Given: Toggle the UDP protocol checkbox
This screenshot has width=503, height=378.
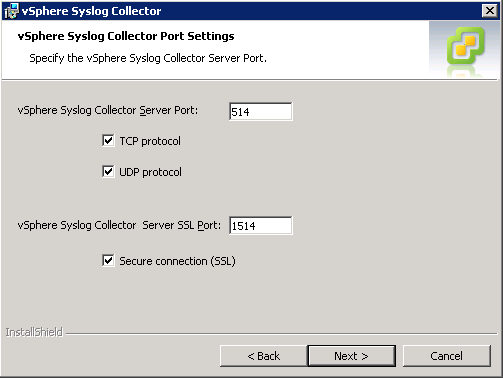Looking at the screenshot, I should [108, 172].
